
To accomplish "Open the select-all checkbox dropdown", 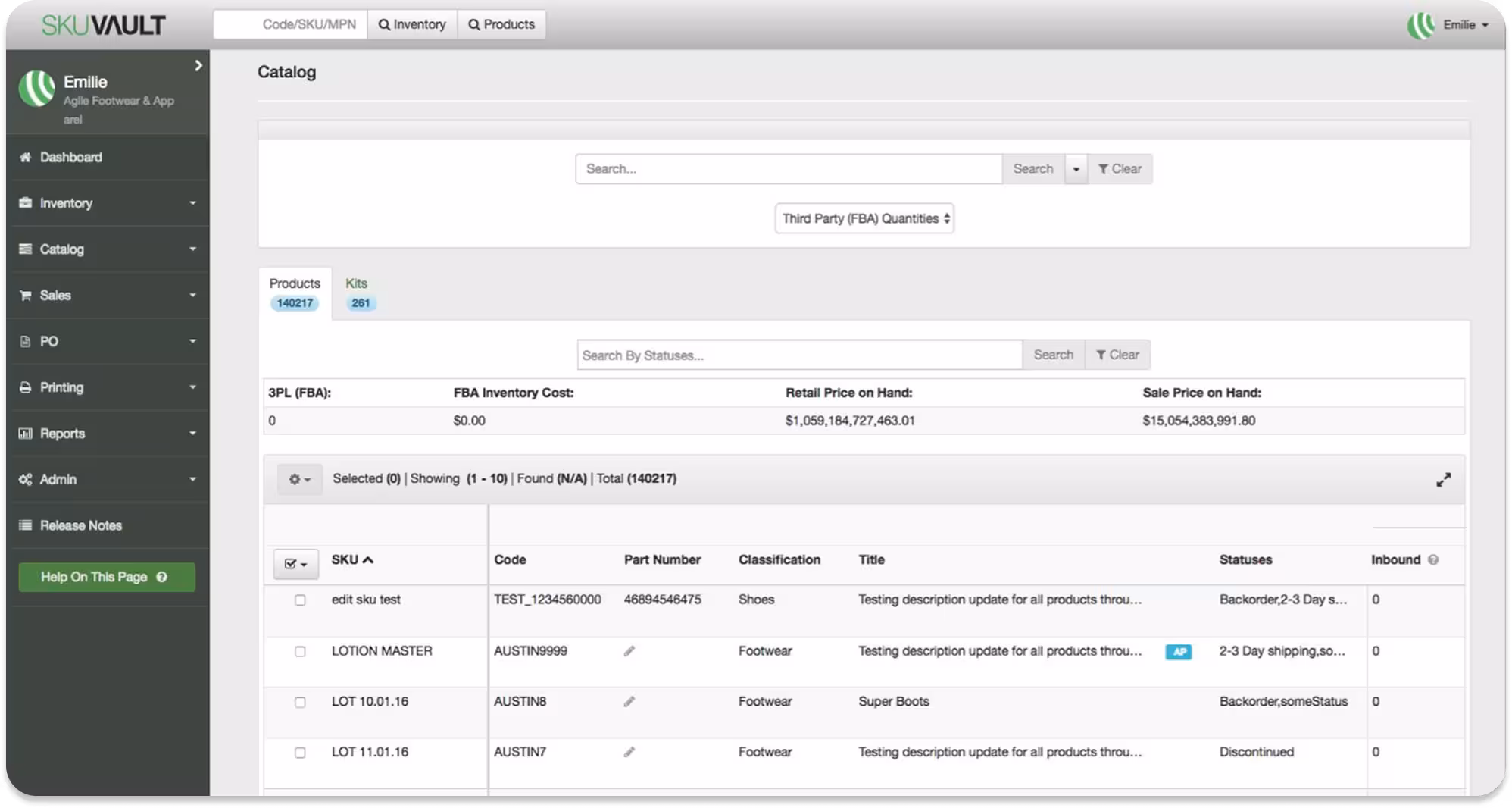I will click(295, 564).
